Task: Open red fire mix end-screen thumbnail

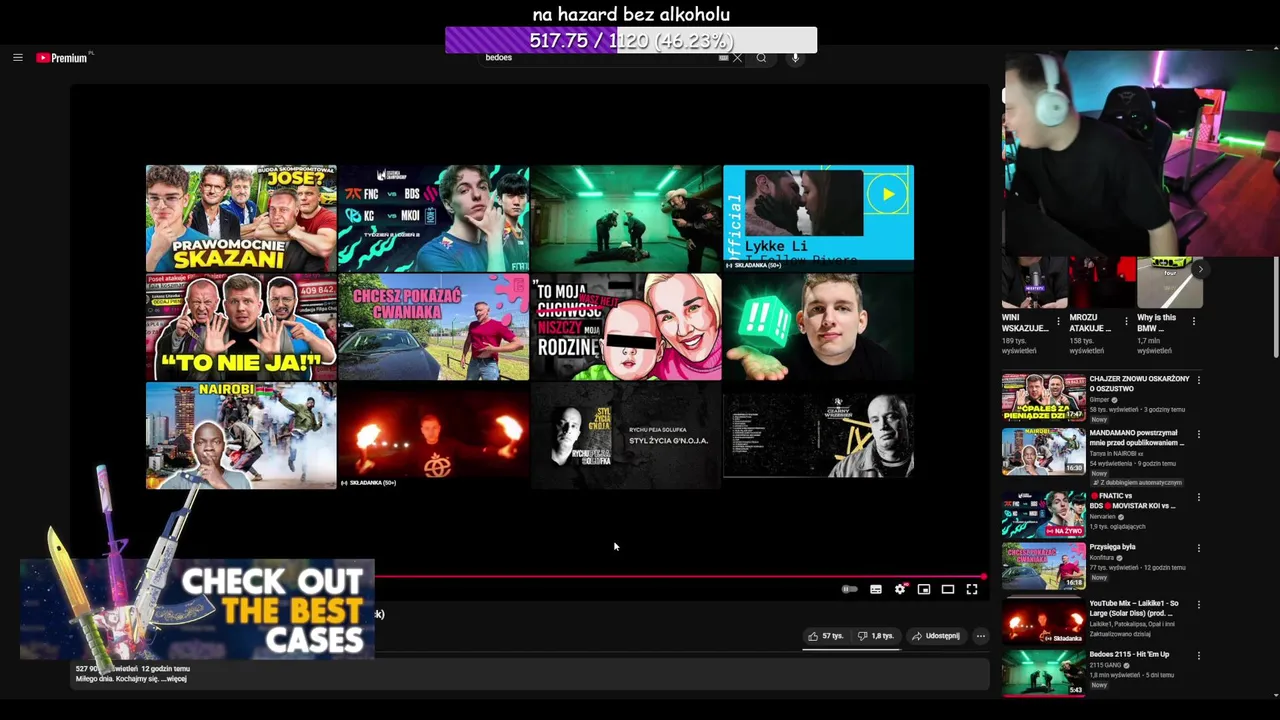Action: [x=433, y=435]
